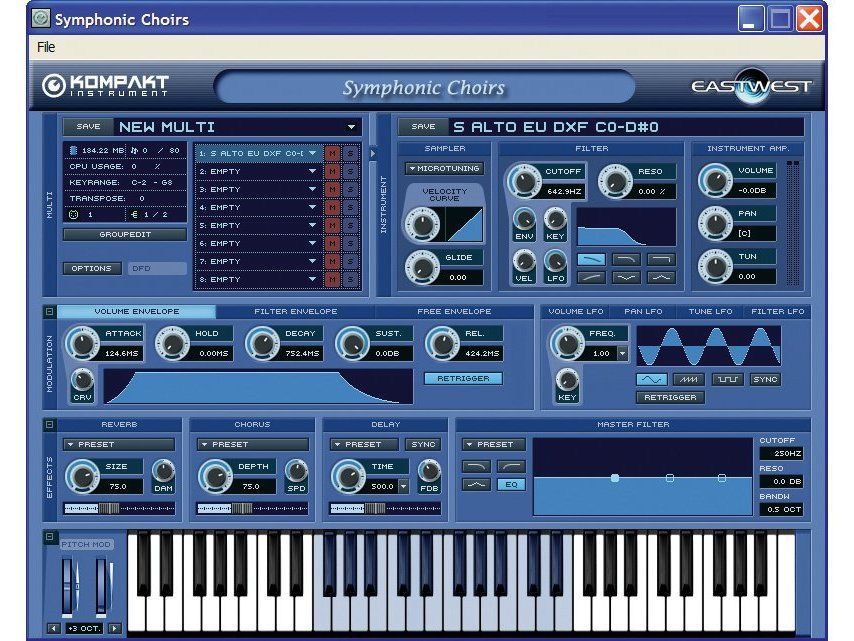This screenshot has width=854, height=641.
Task: Click the envelope Sustain knob
Action: [x=352, y=344]
